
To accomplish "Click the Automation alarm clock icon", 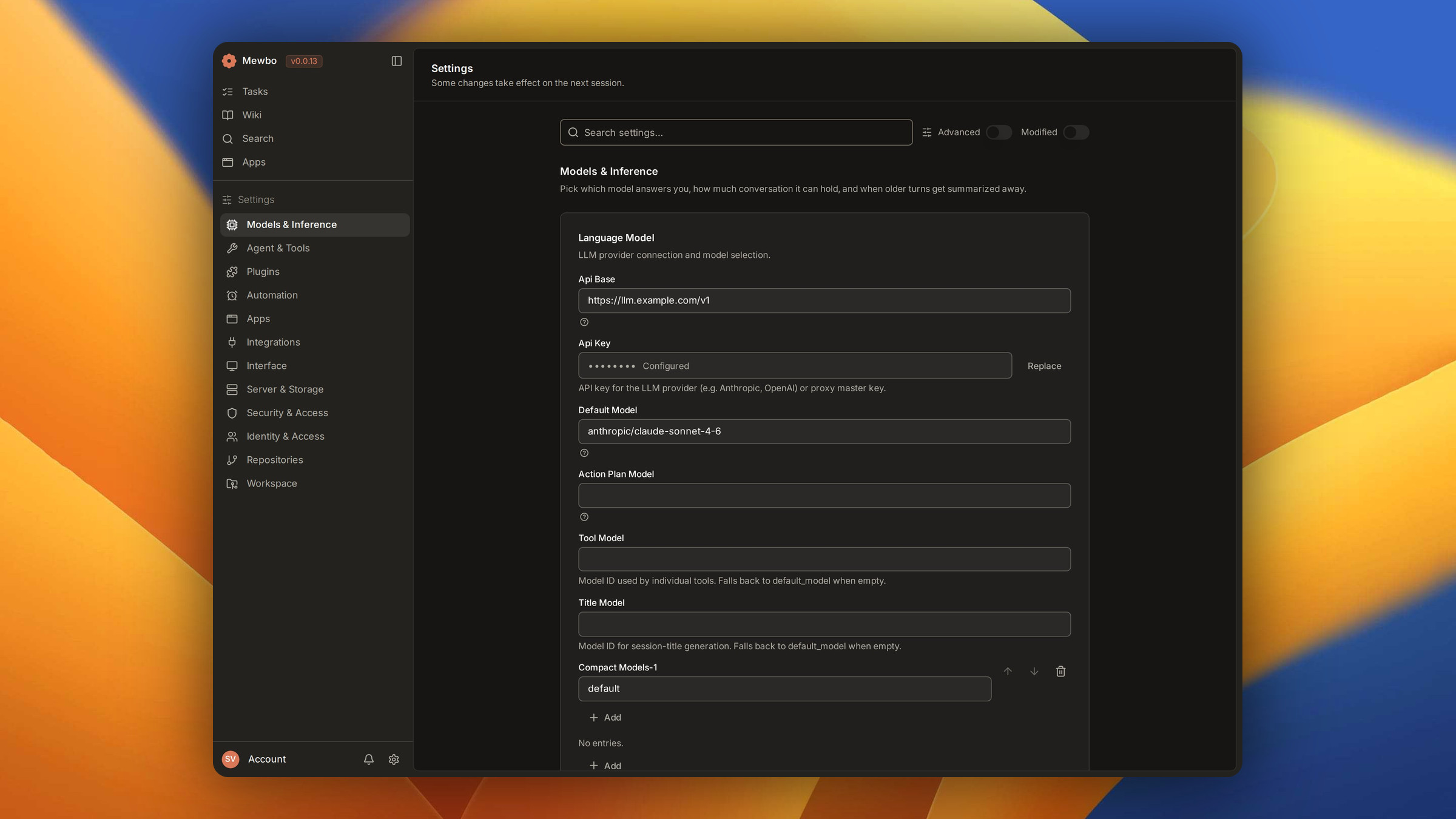I will coord(232,295).
